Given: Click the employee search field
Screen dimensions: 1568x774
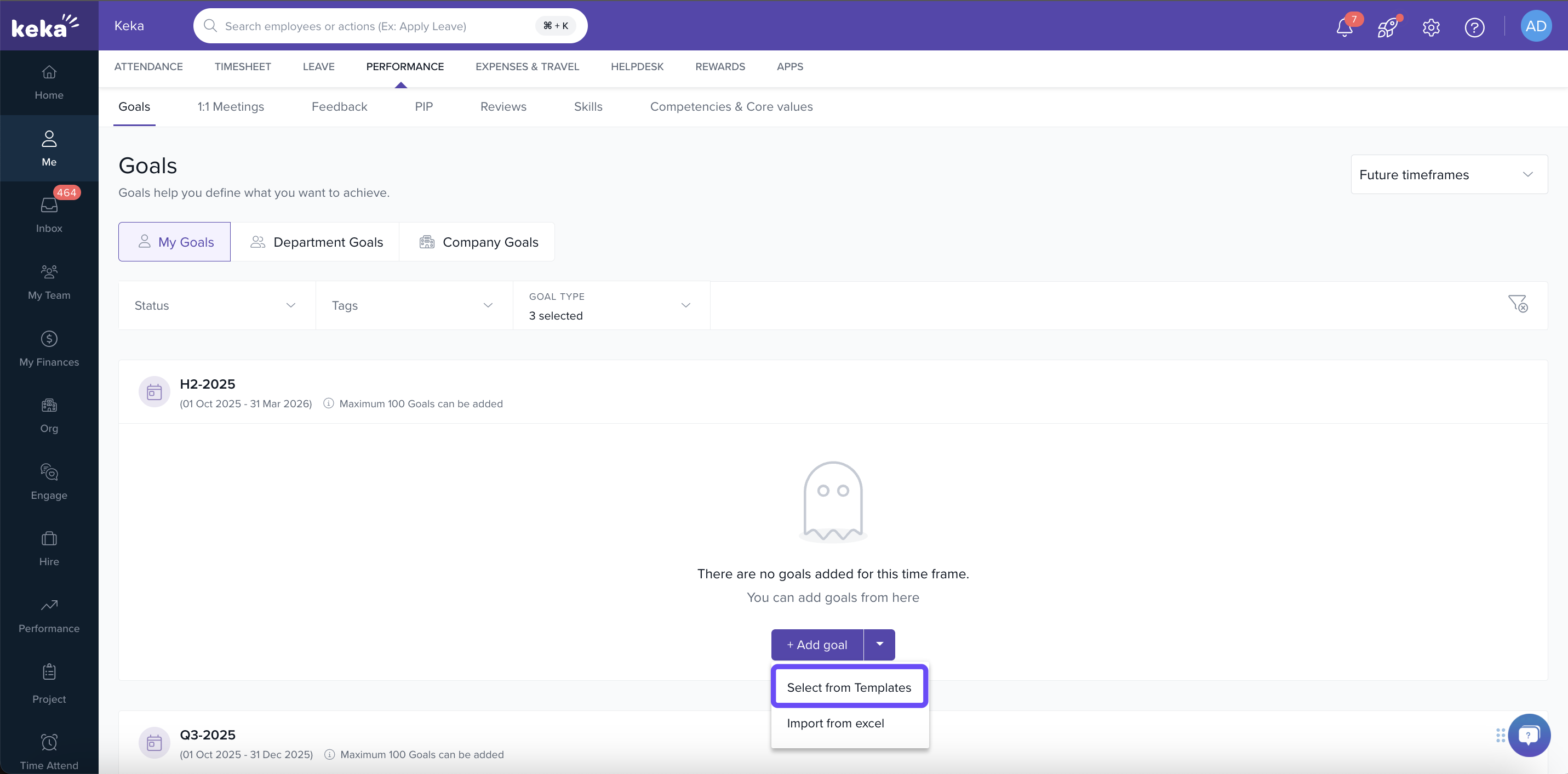Looking at the screenshot, I should pos(377,26).
